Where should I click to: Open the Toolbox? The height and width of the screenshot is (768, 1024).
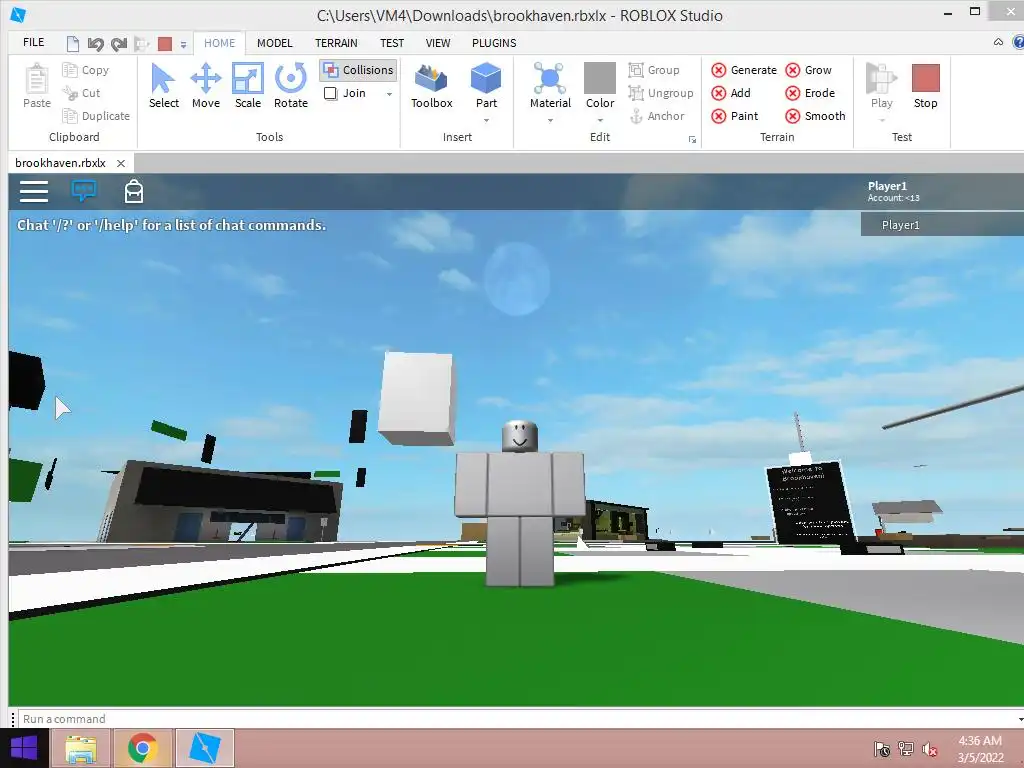pyautogui.click(x=432, y=86)
